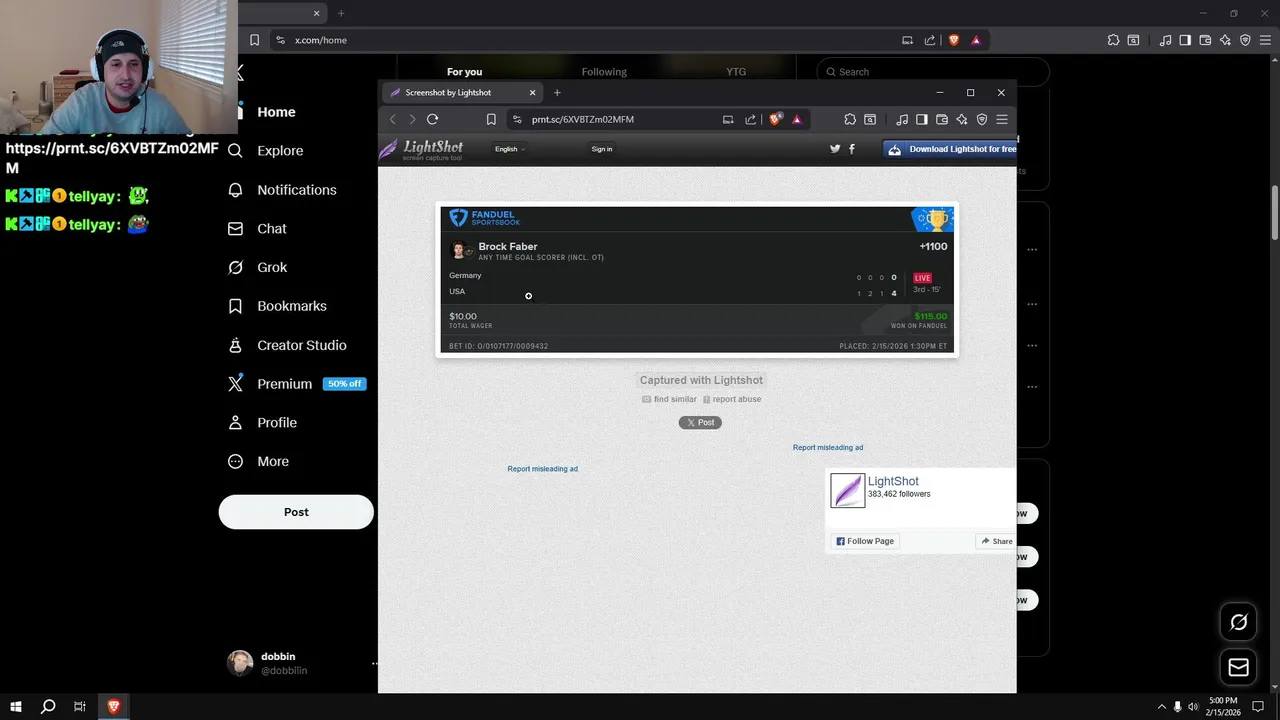Open extensions in the x.com window toolbar

click(1113, 40)
